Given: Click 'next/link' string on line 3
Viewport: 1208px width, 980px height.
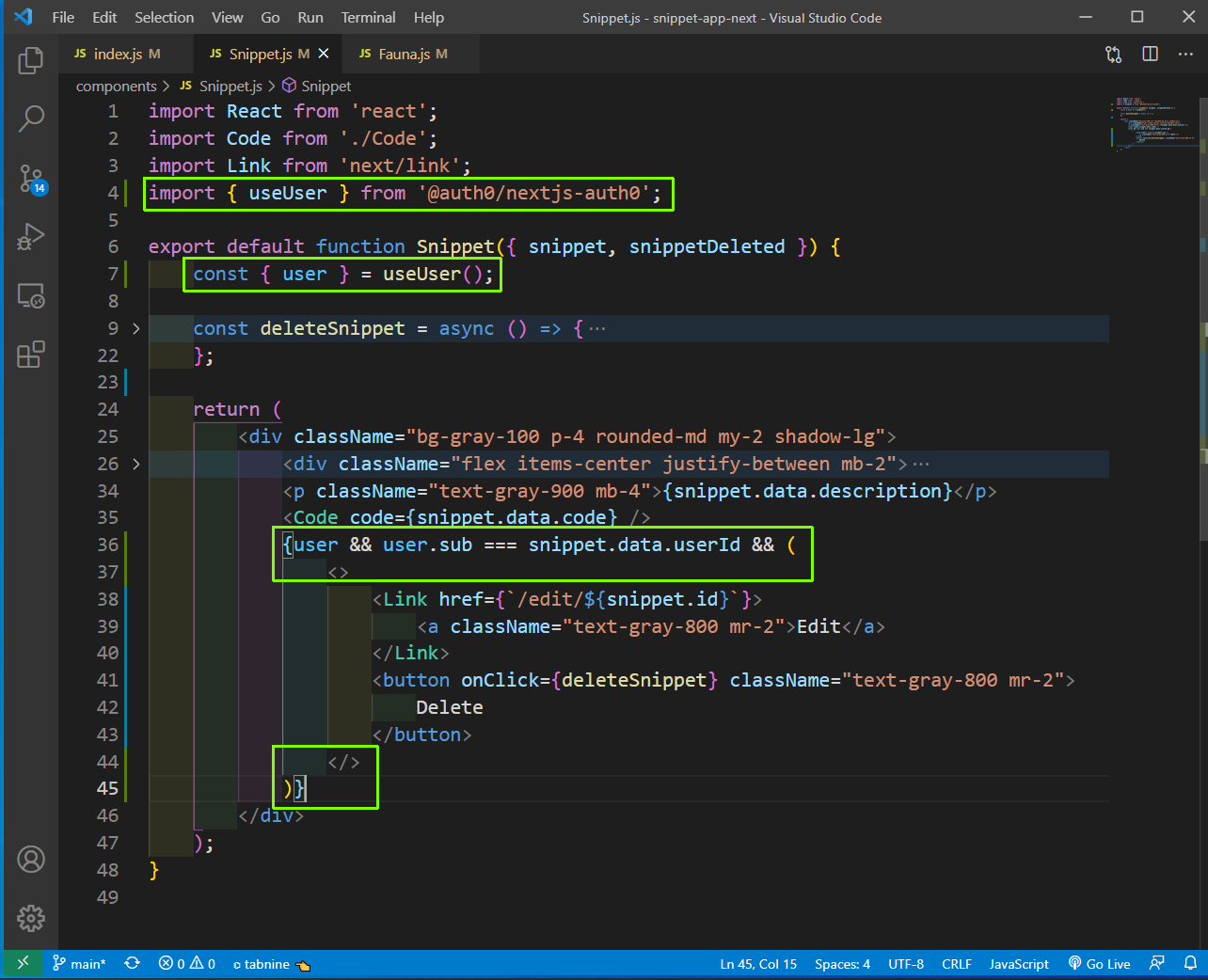Looking at the screenshot, I should coord(399,166).
